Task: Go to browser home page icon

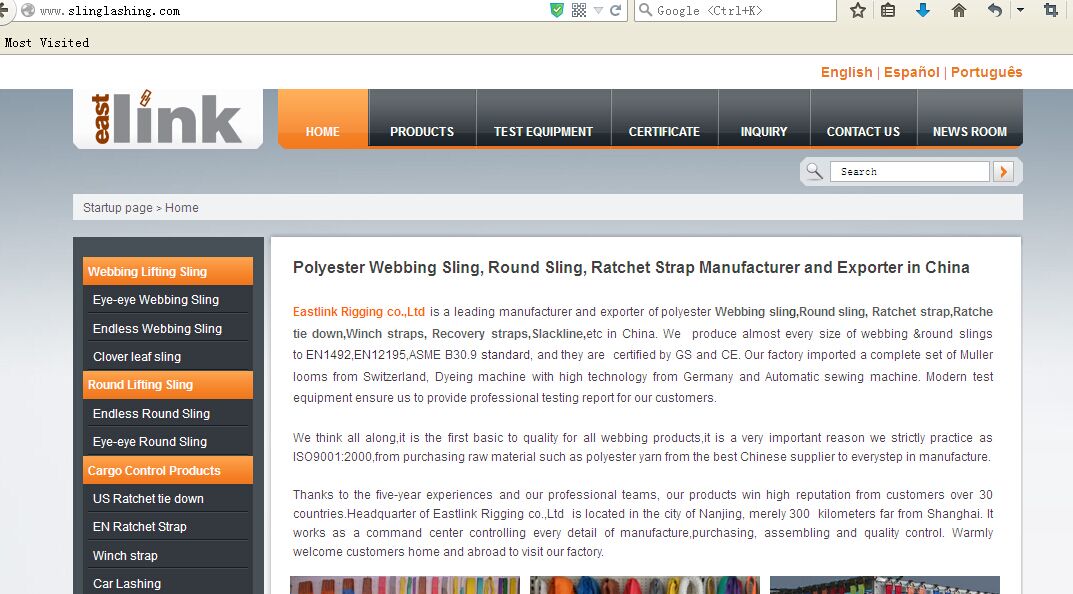Action: pos(959,10)
